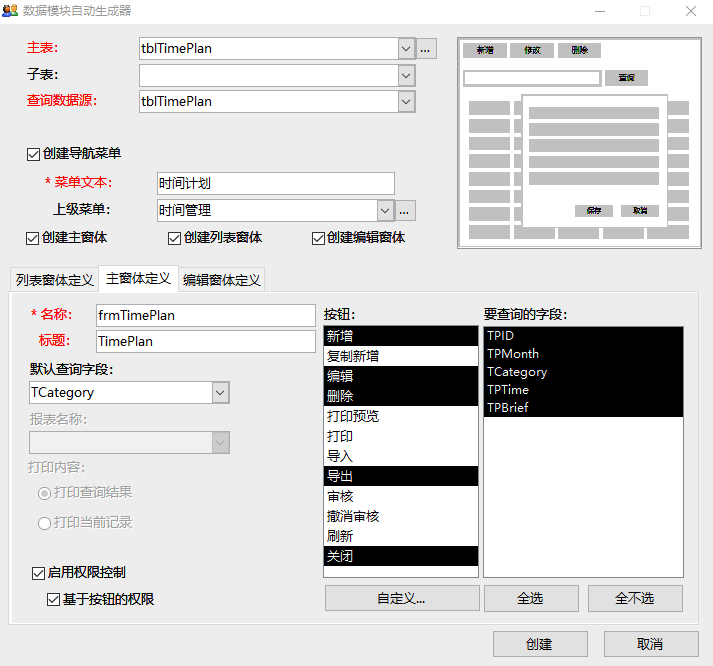Image resolution: width=713 pixels, height=666 pixels.
Task: Click the layout preview thumbnail image
Action: 579,143
